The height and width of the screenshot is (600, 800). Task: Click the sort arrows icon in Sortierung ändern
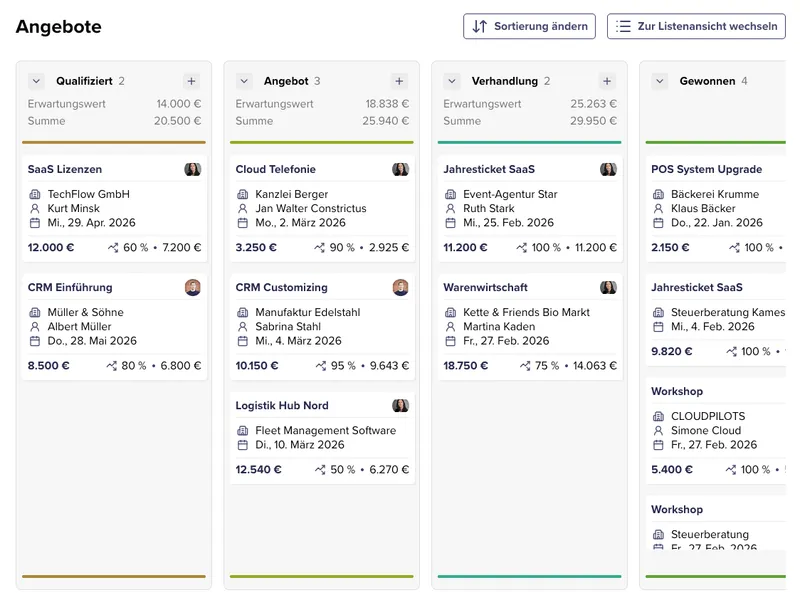pyautogui.click(x=478, y=26)
